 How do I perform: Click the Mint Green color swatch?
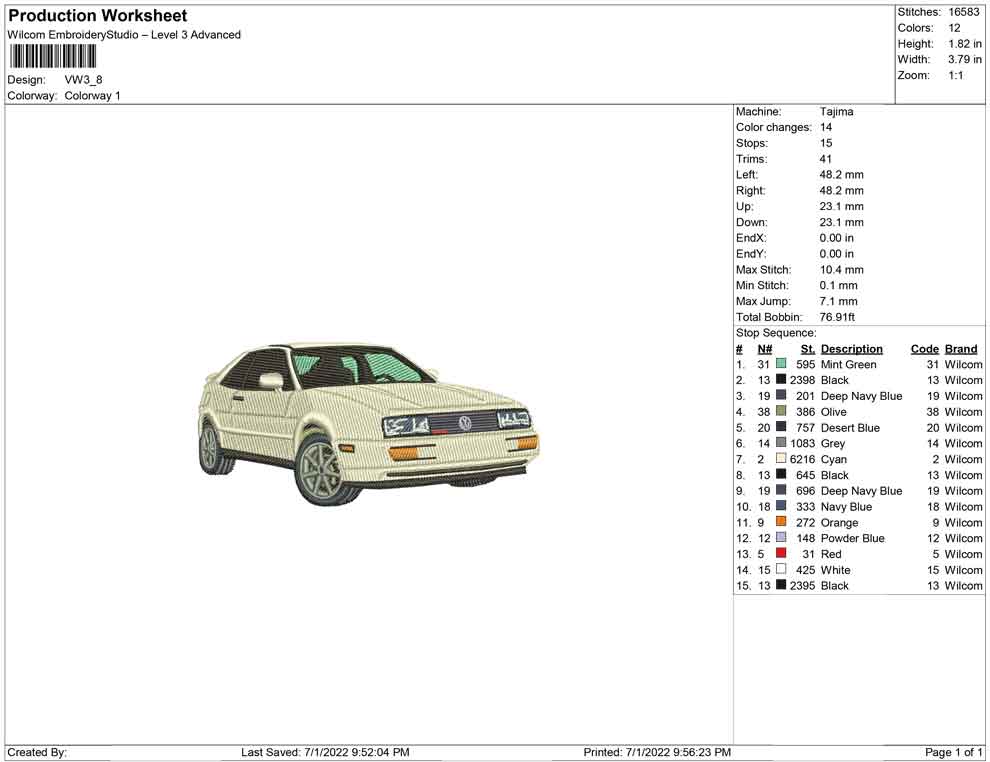click(x=781, y=365)
